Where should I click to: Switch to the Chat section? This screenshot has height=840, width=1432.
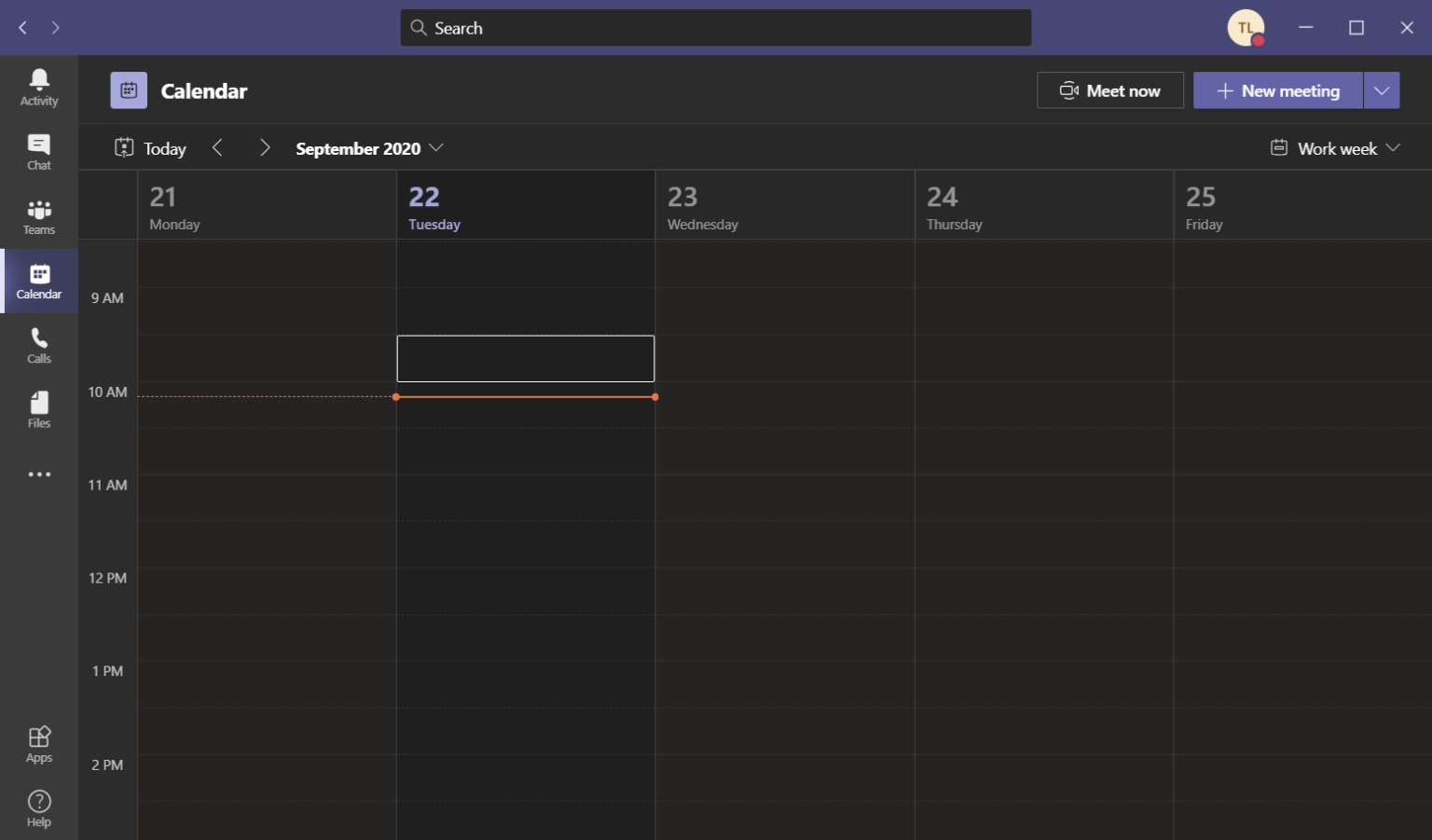[x=38, y=150]
